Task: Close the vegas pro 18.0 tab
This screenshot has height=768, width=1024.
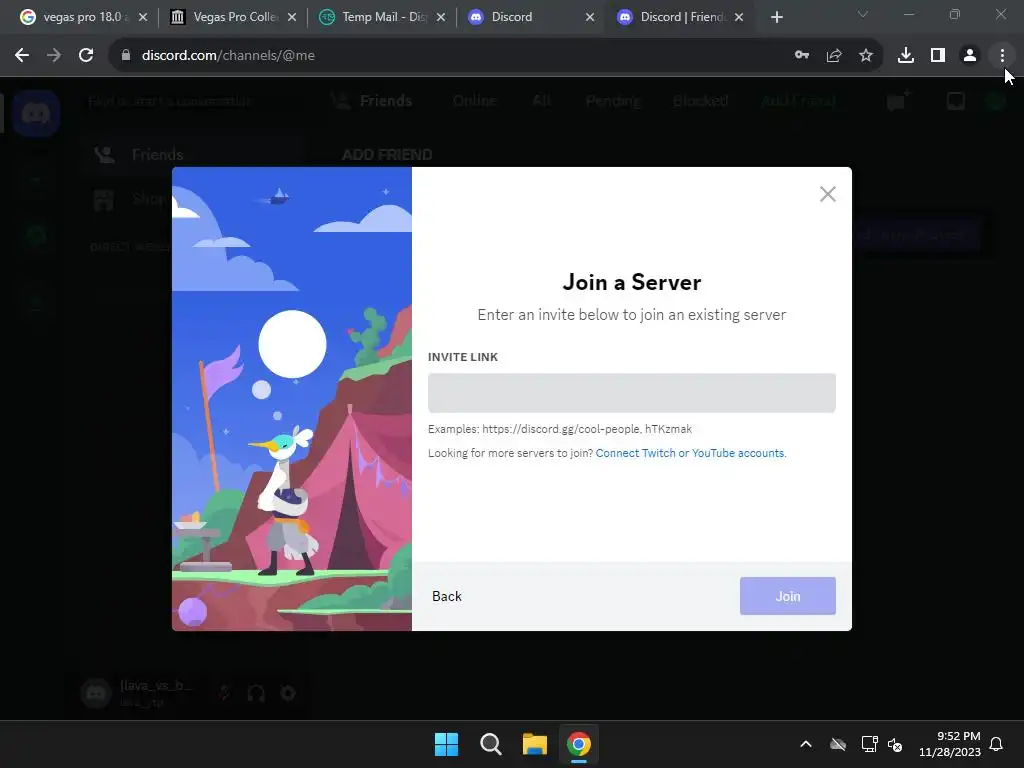Action: (143, 17)
